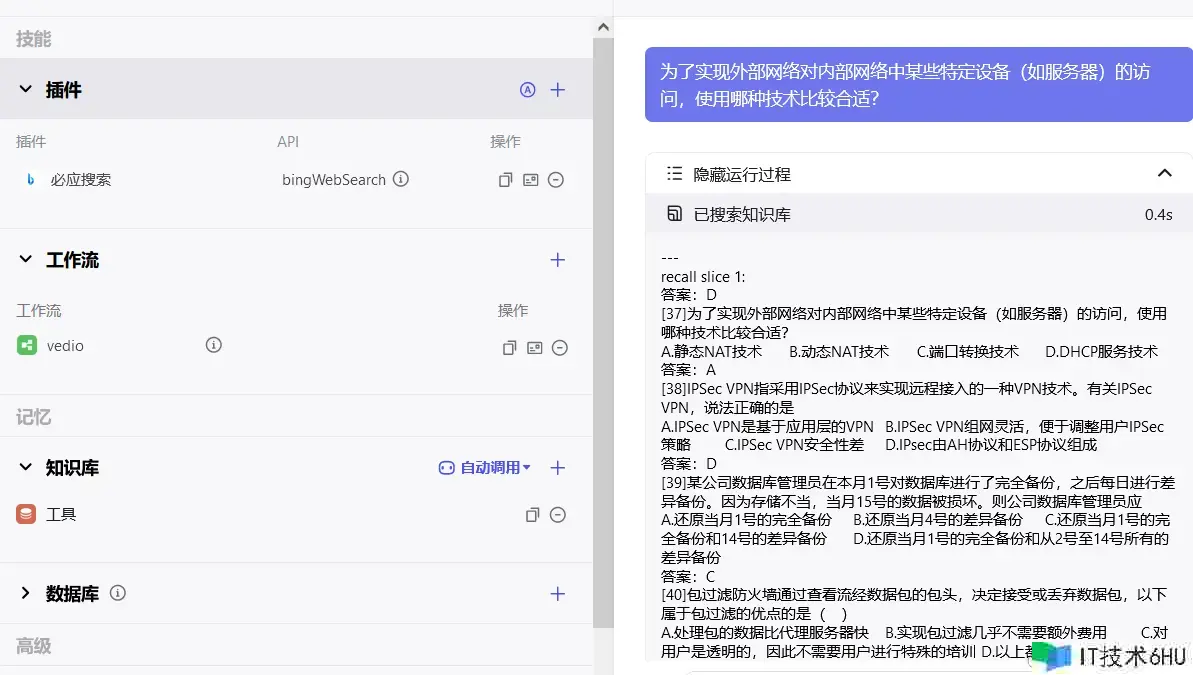This screenshot has height=675, width=1193.
Task: Open the 自动调用 dropdown
Action: point(485,468)
